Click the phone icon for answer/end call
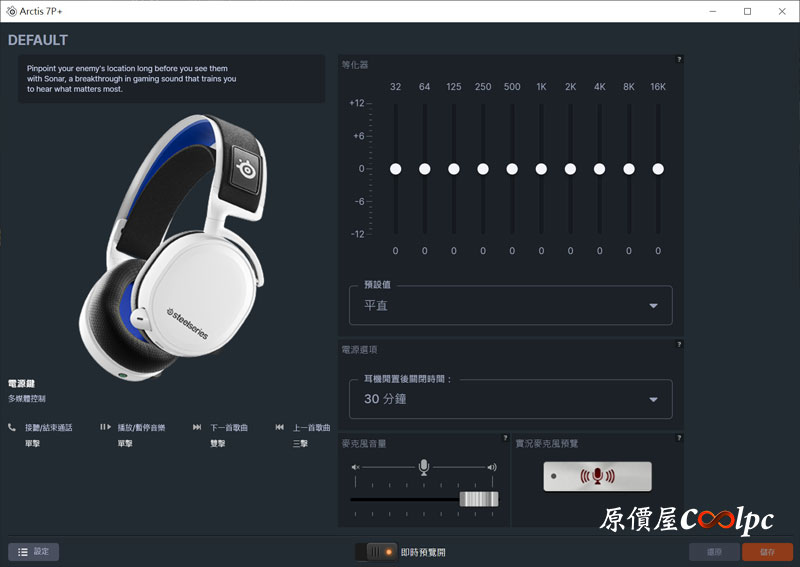The image size is (800, 567). click(12, 427)
